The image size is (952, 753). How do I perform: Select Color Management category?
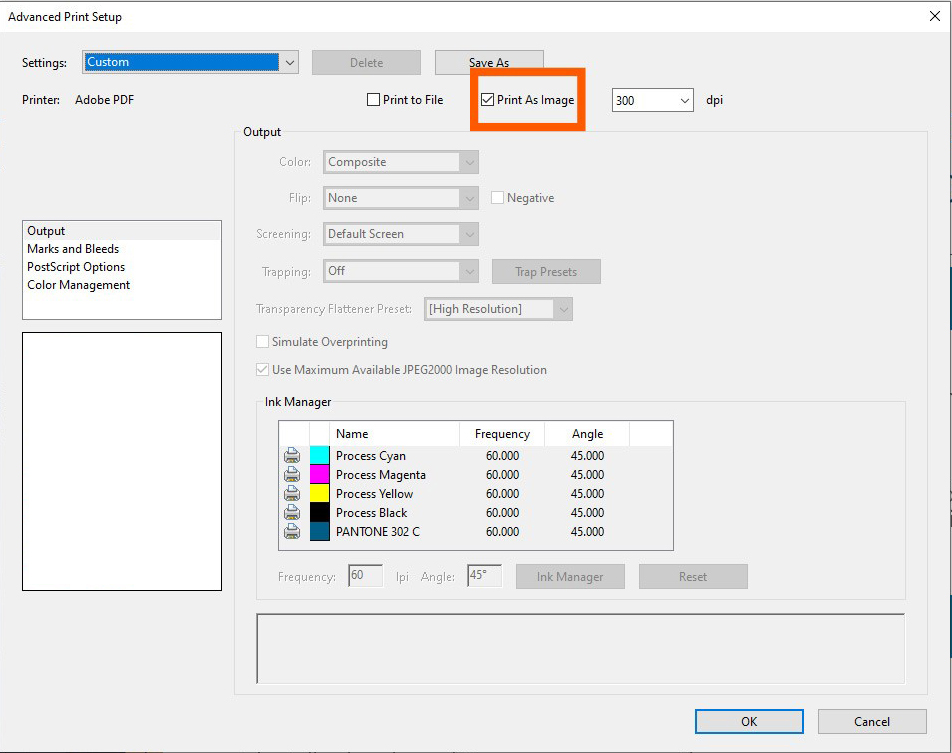122,285
